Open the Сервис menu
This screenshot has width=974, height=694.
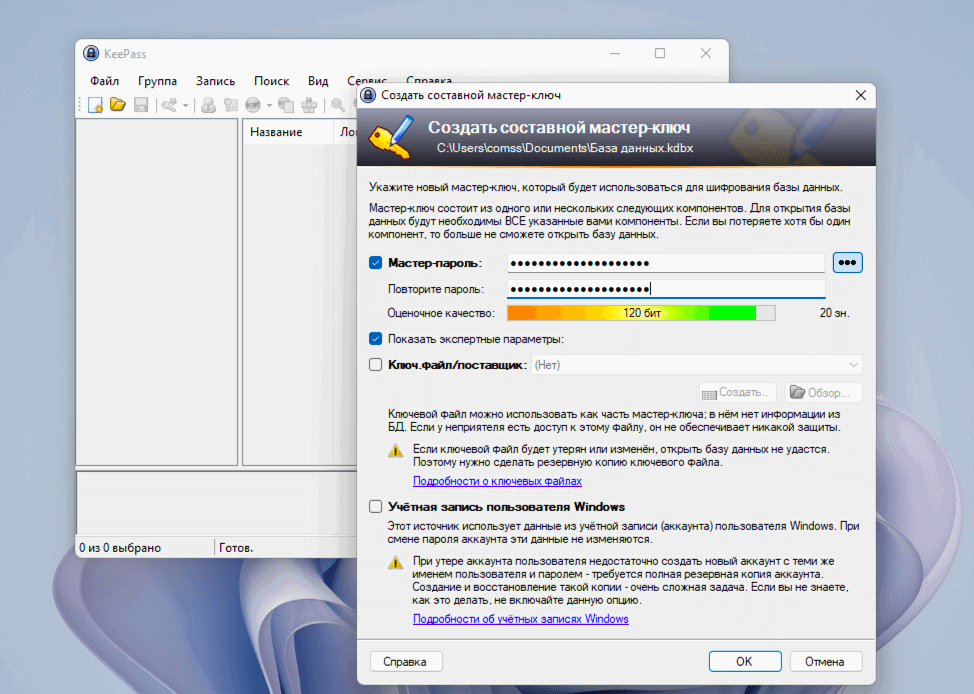coord(367,81)
